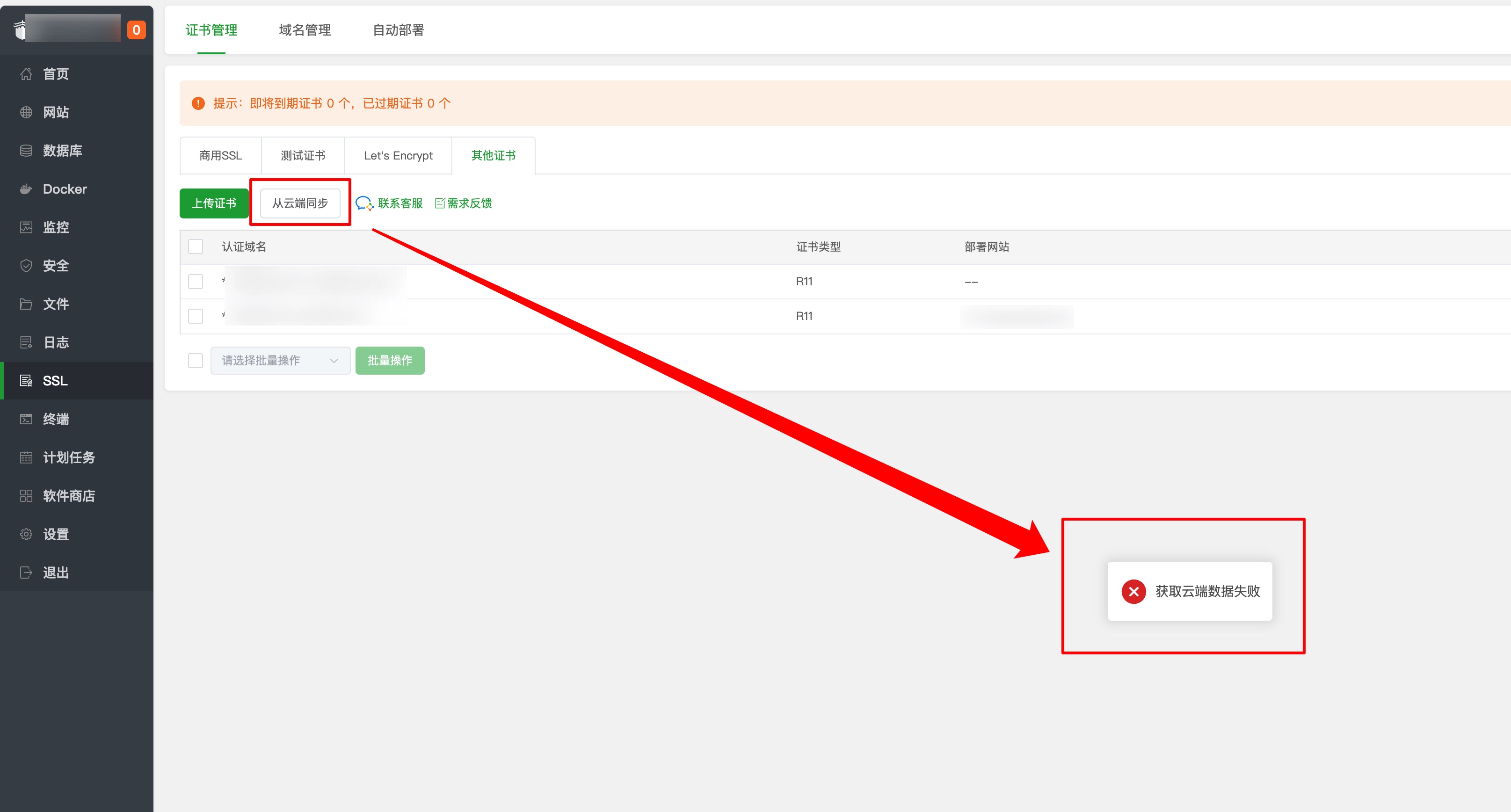Select the Let's Encrypt certificate tab
The width and height of the screenshot is (1511, 812).
(x=398, y=155)
